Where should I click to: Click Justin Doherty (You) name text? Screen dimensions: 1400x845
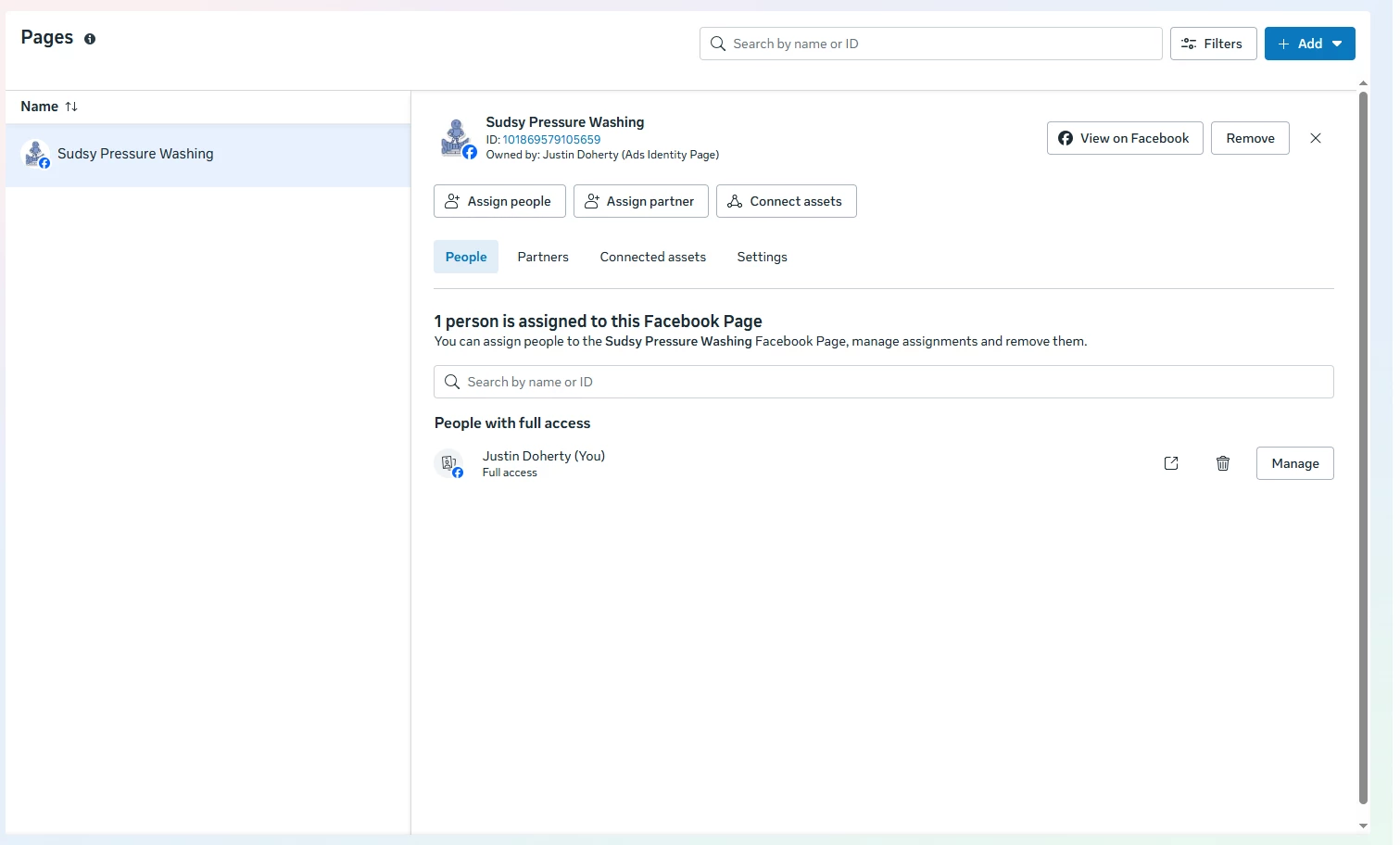(x=544, y=456)
